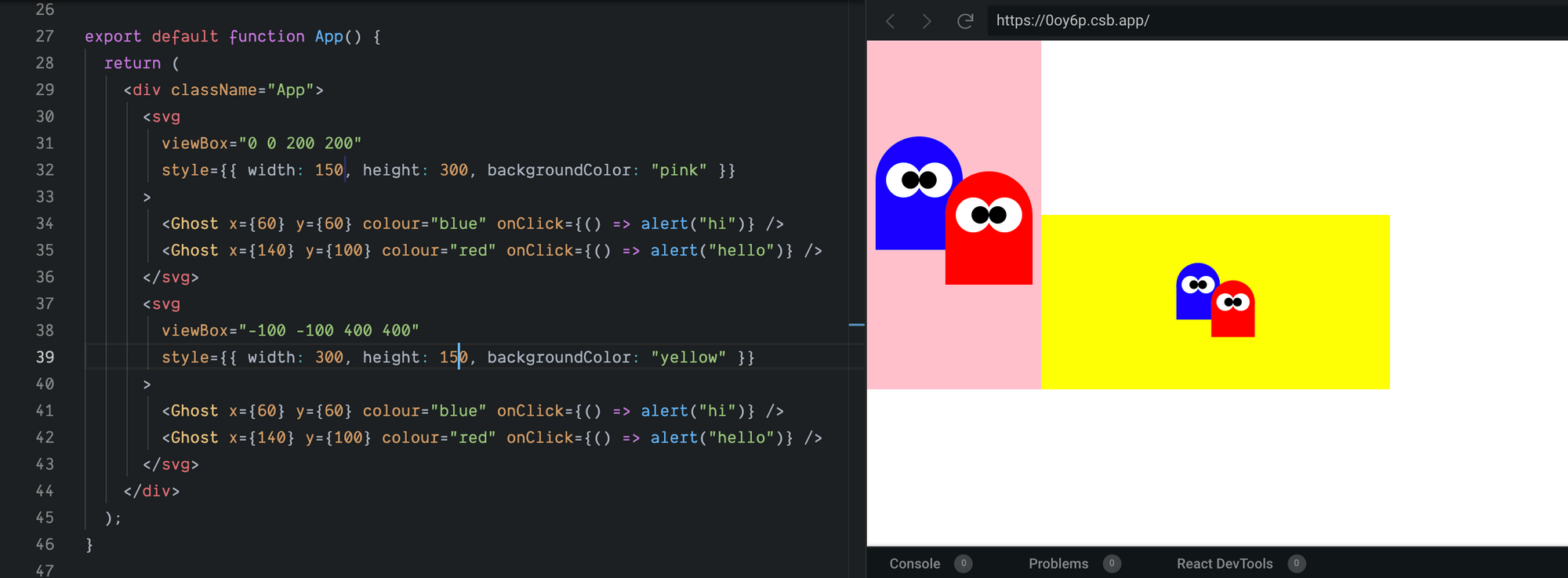Viewport: 1568px width, 578px height.
Task: Click the "pink" backgroundColor string in code
Action: coord(679,170)
